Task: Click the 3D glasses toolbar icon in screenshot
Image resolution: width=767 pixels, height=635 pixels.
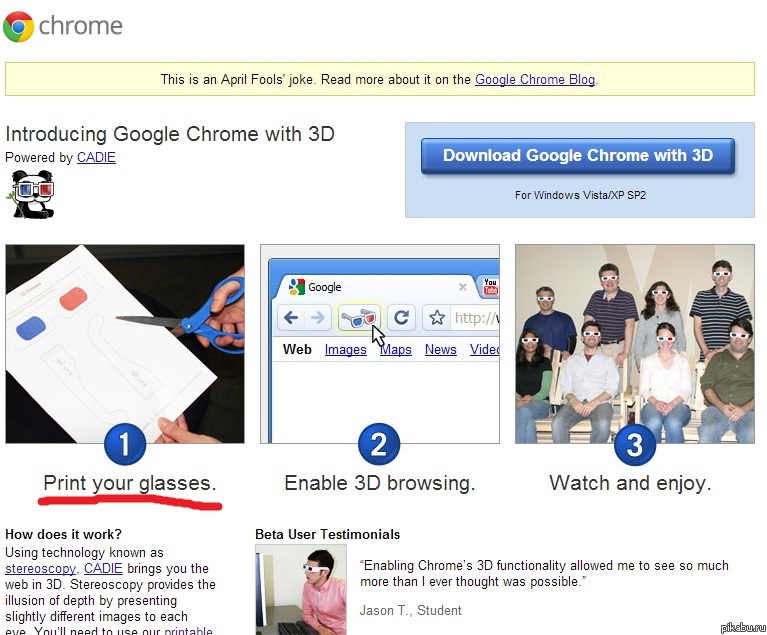Action: point(359,318)
